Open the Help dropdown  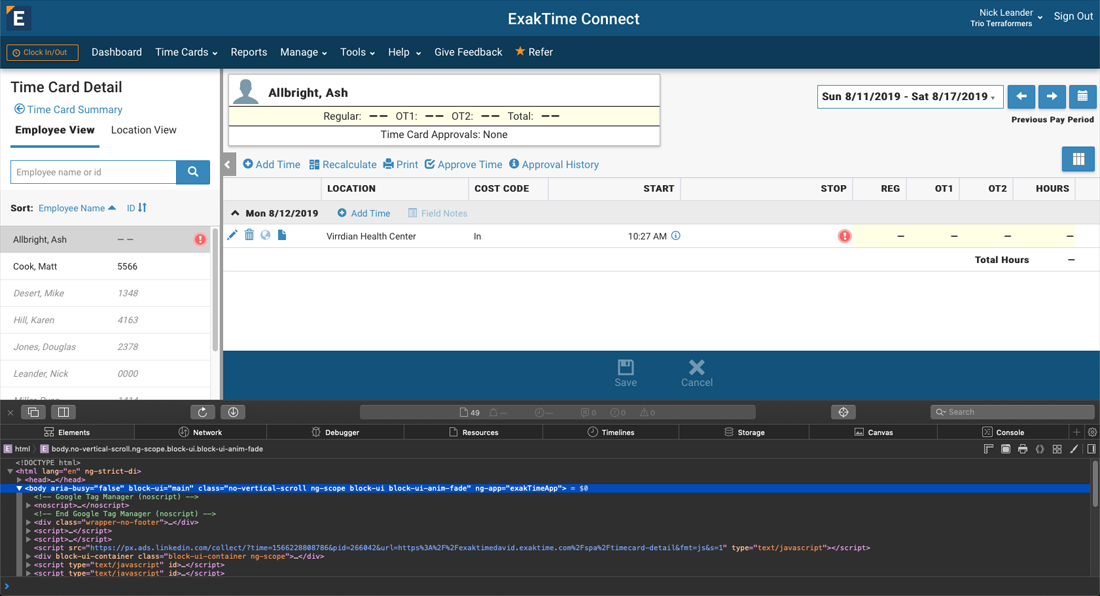pos(404,52)
